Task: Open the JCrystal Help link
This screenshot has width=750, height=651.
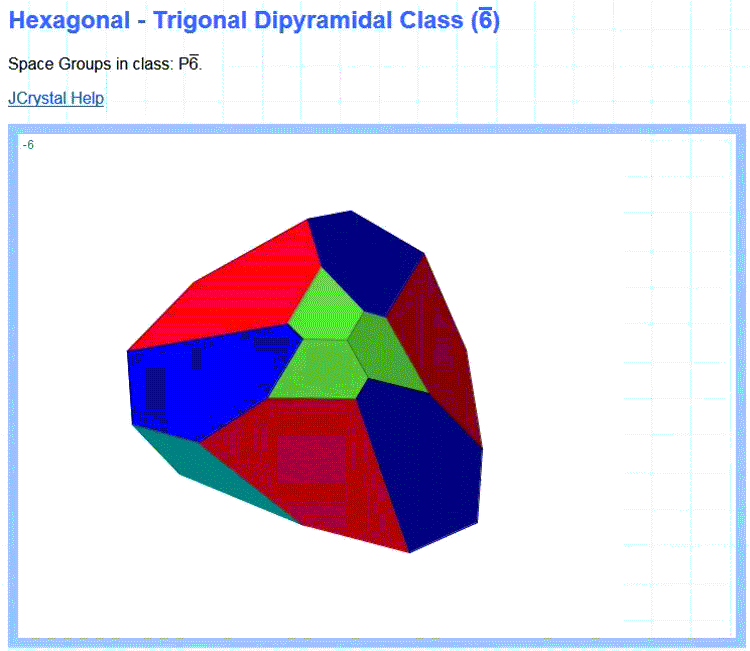Action: 56,98
